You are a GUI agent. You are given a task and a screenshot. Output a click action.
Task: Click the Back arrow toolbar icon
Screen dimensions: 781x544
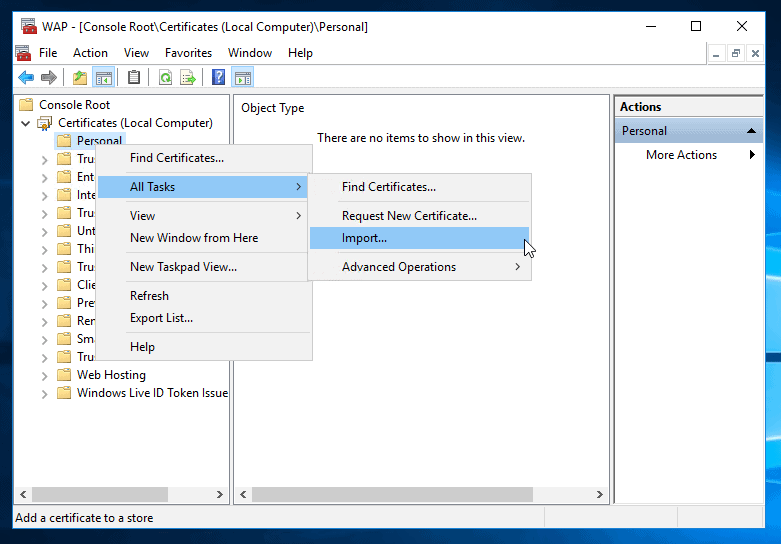pyautogui.click(x=25, y=77)
